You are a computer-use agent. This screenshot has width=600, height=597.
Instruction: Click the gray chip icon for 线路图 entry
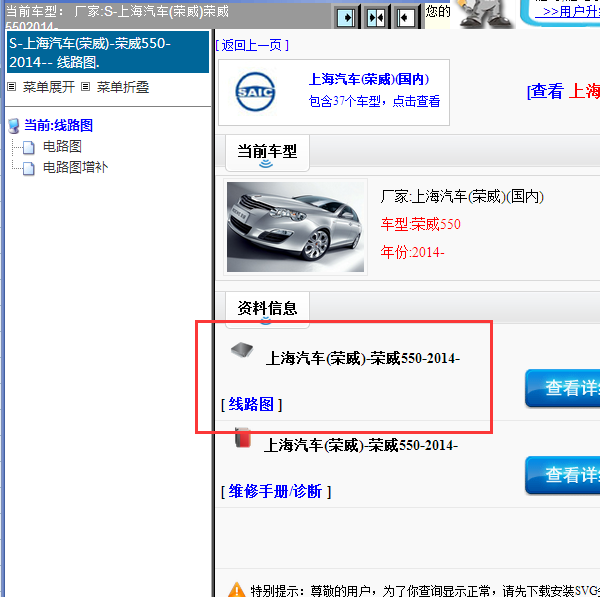(x=242, y=350)
